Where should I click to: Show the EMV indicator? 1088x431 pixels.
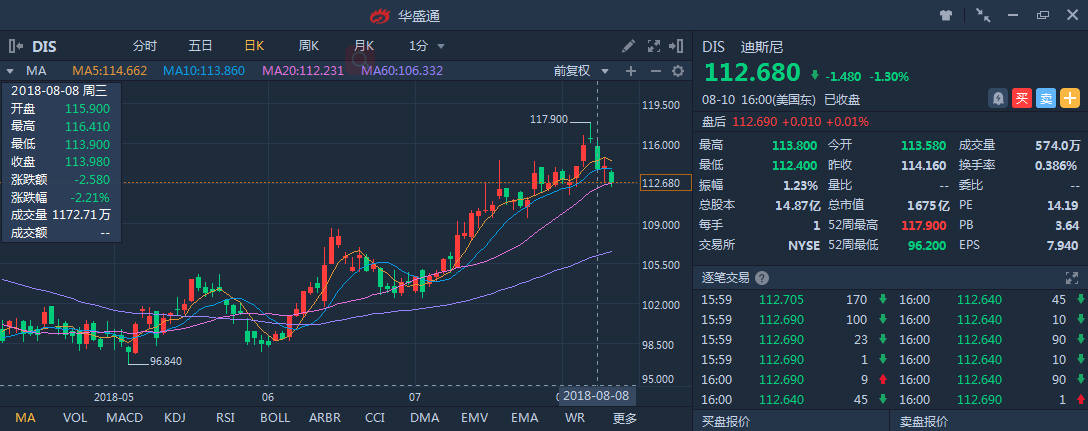[475, 418]
